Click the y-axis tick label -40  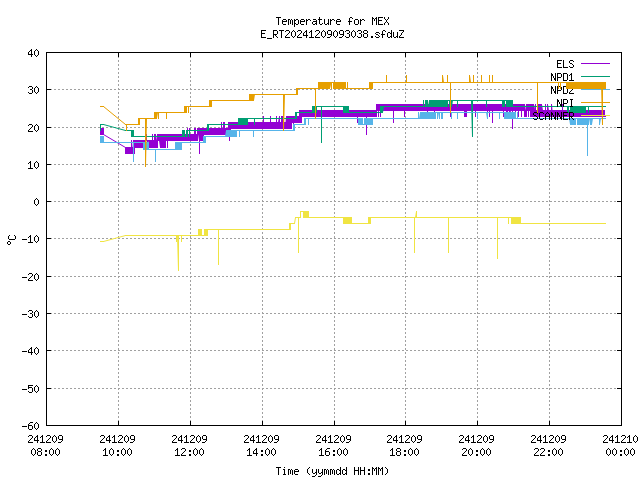tap(31, 351)
